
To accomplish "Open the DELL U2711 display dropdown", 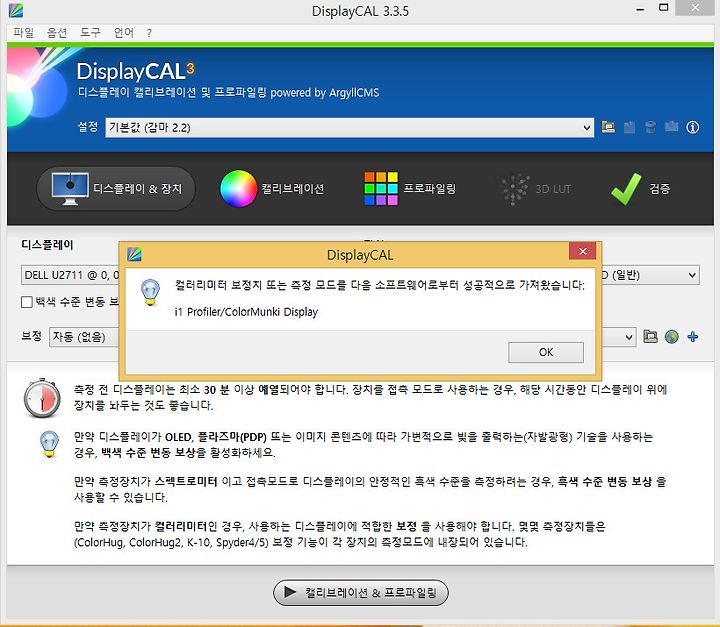I will click(69, 275).
